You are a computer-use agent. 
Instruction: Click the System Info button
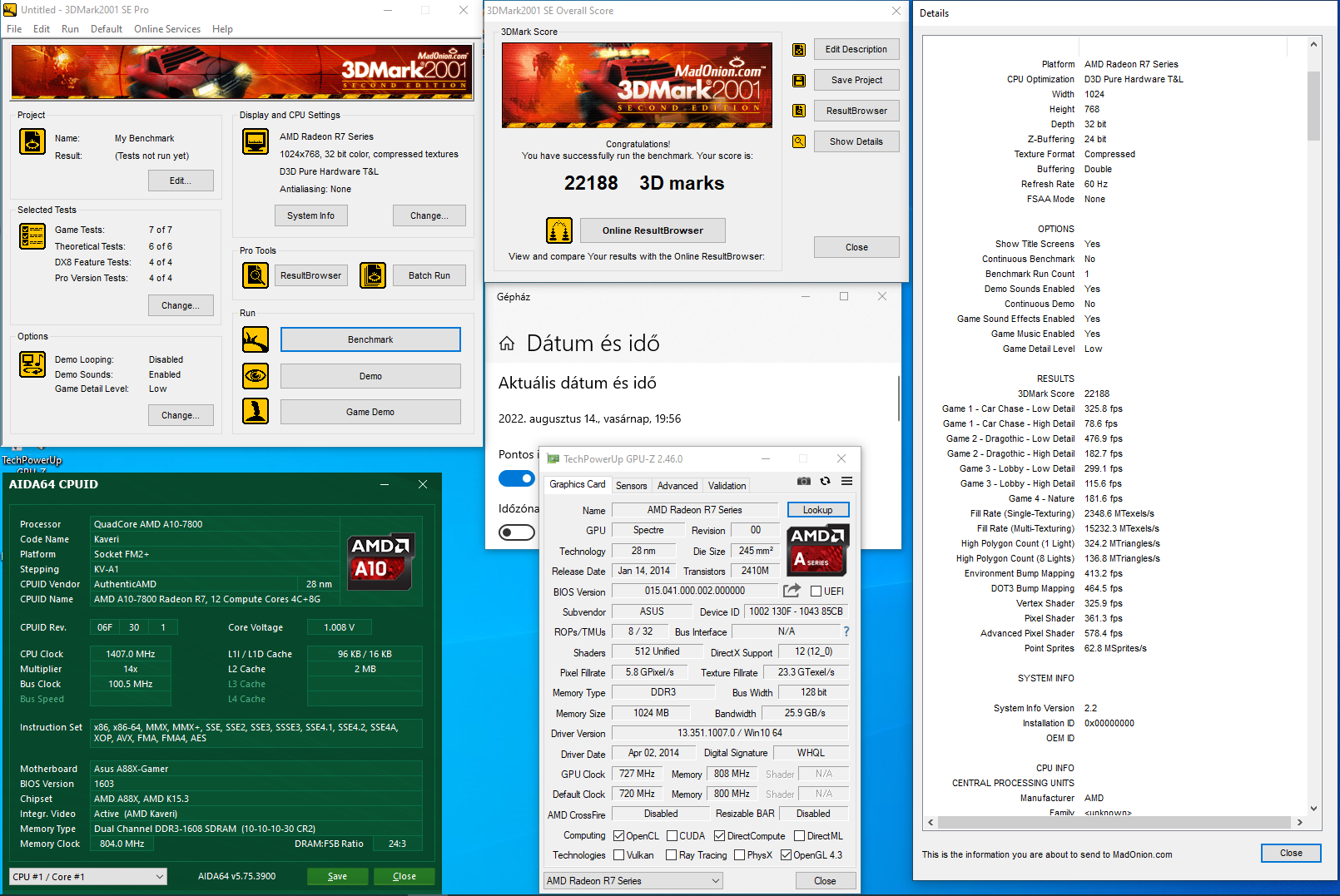tap(310, 215)
